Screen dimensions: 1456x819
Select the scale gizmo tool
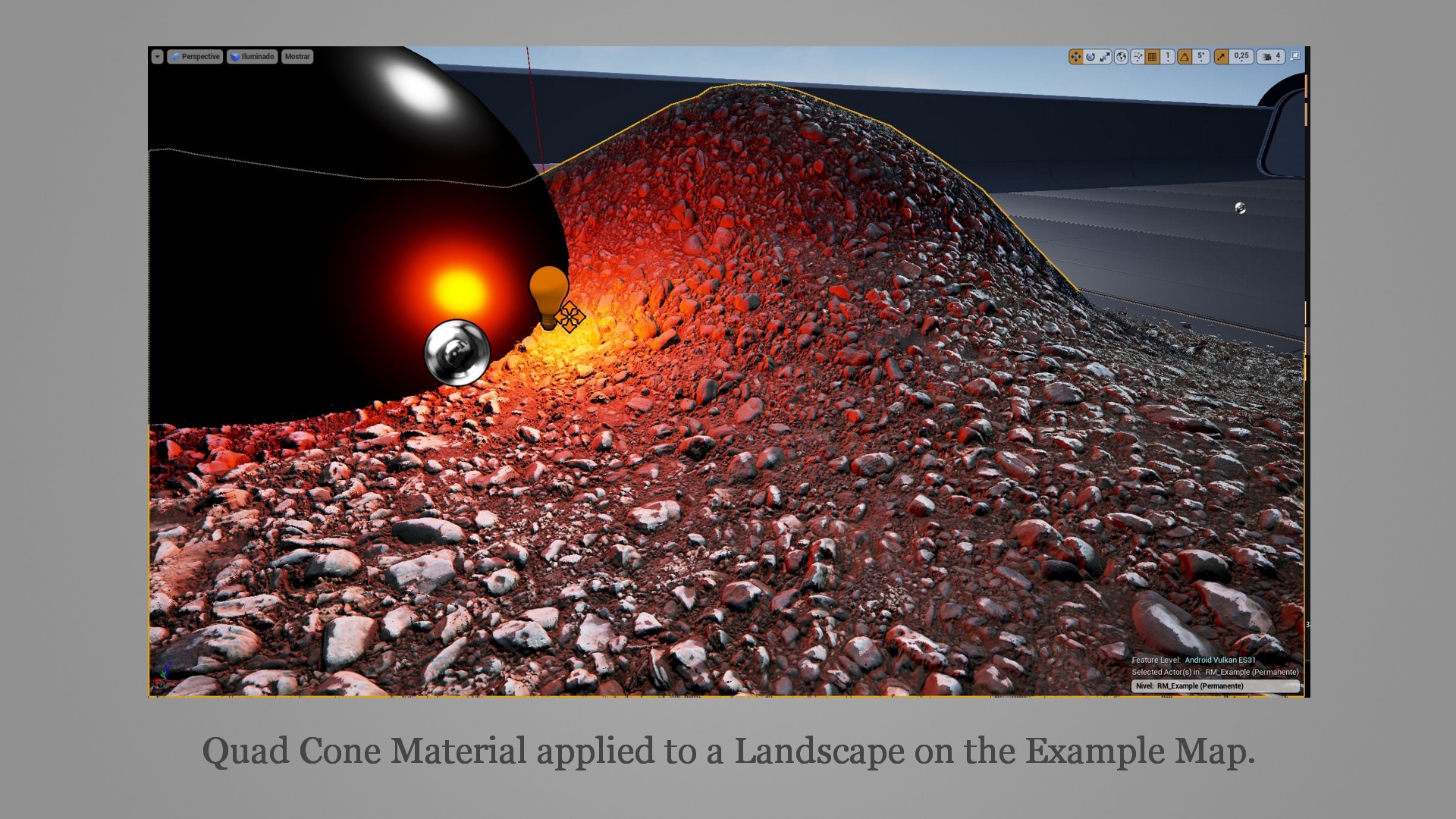click(x=1105, y=57)
